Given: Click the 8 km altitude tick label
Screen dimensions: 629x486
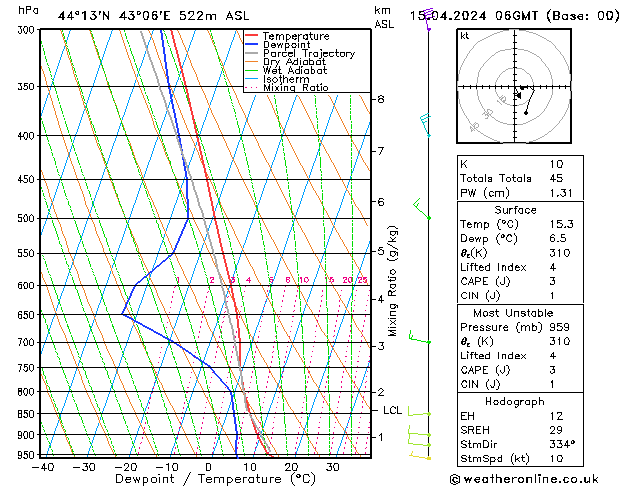Looking at the screenshot, I should (x=381, y=99).
